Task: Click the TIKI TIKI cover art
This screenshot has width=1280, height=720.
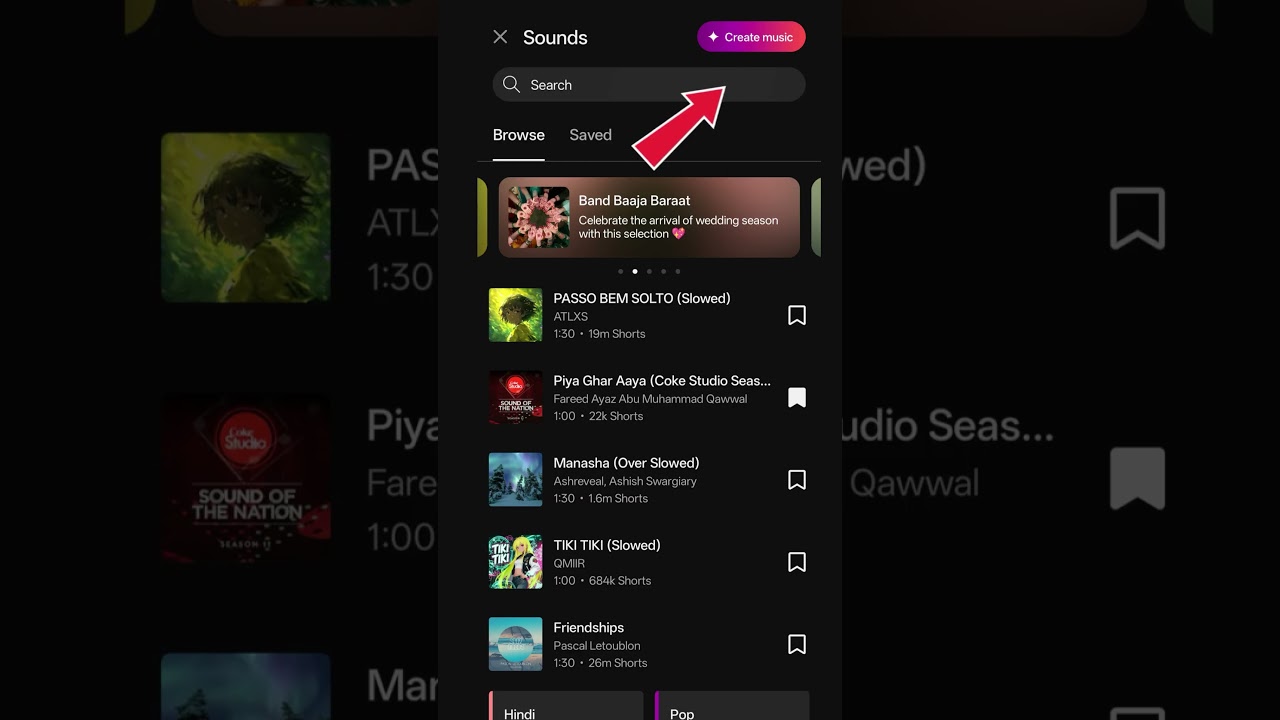Action: click(x=516, y=562)
